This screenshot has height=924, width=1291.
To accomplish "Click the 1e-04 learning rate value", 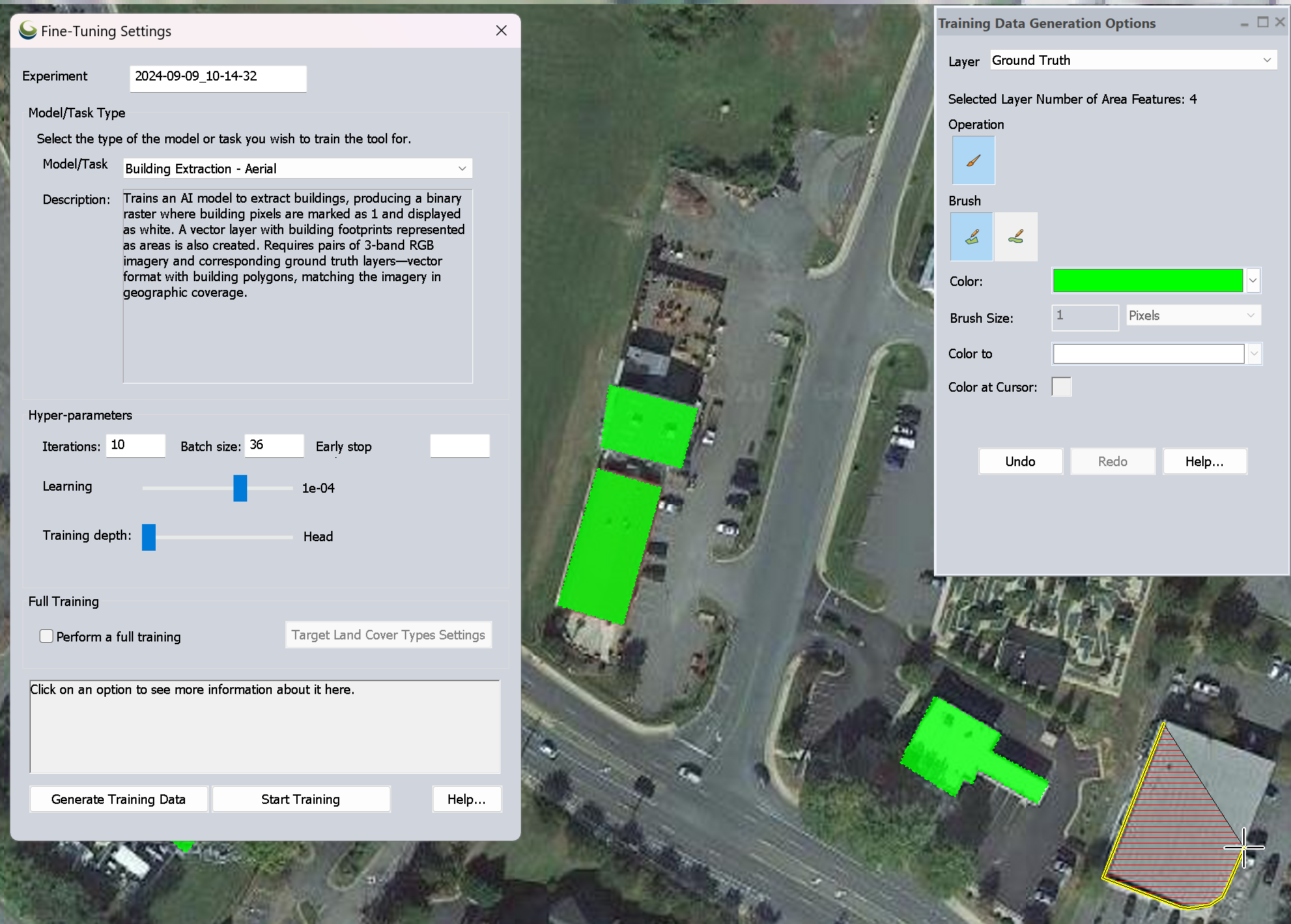I will 318,488.
